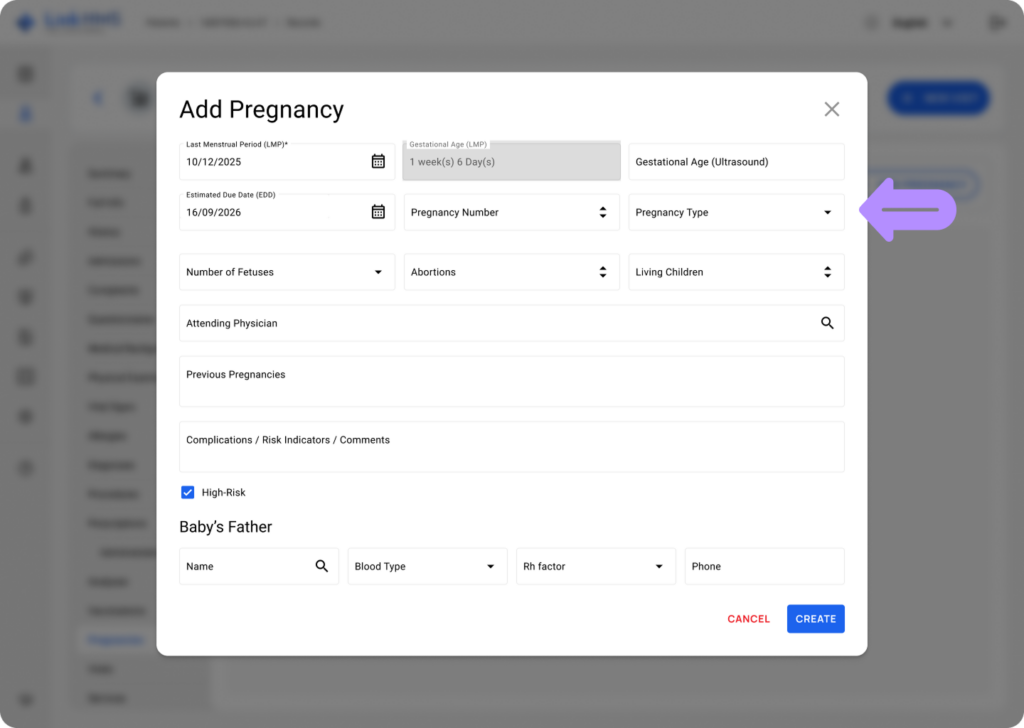Click the topmost icon in the left rail
This screenshot has width=1024, height=728.
pyautogui.click(x=27, y=73)
